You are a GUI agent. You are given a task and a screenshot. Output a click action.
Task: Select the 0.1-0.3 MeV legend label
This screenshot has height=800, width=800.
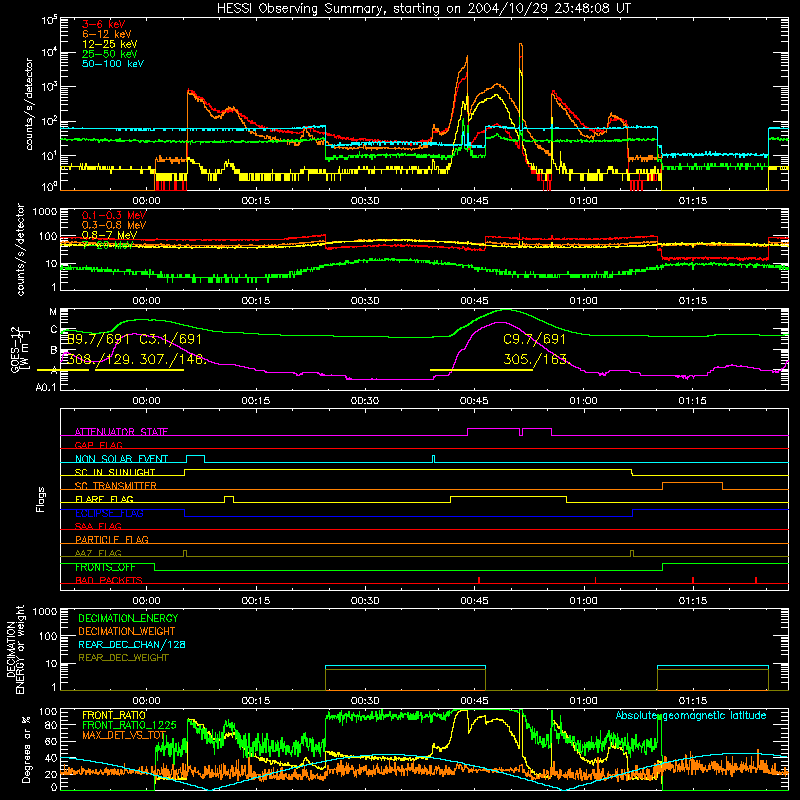pyautogui.click(x=114, y=215)
